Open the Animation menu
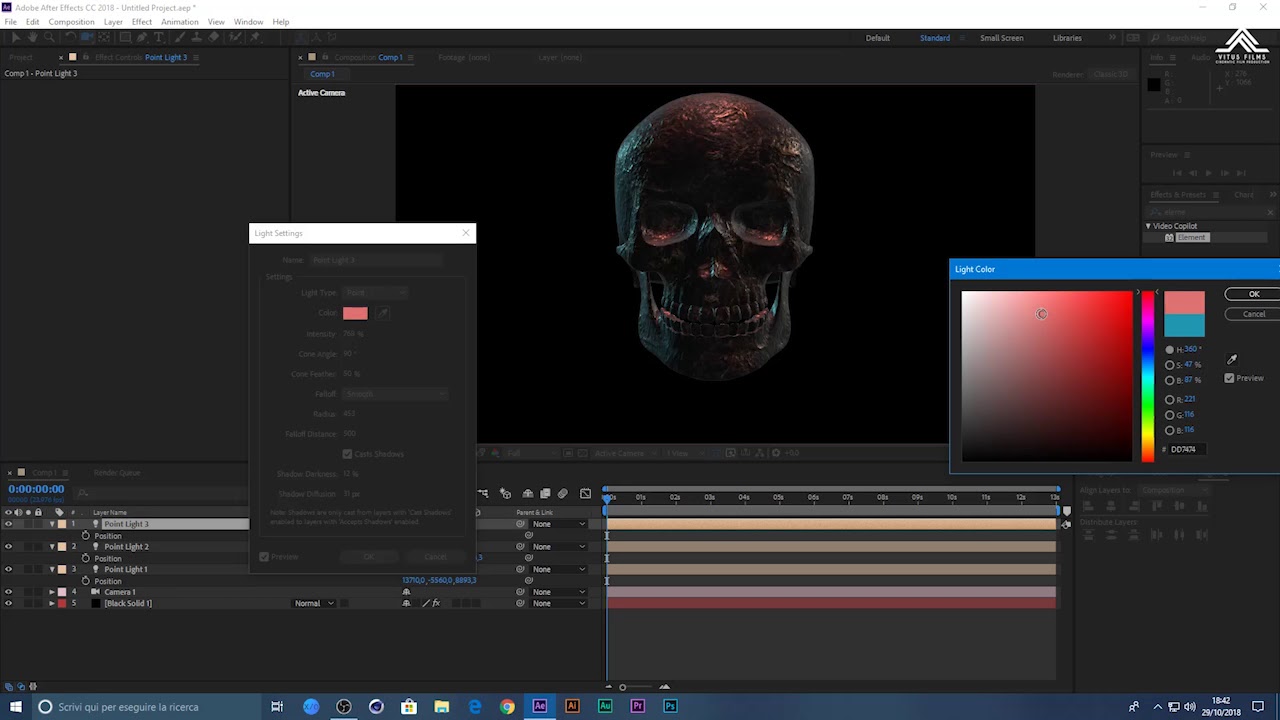 (x=179, y=21)
